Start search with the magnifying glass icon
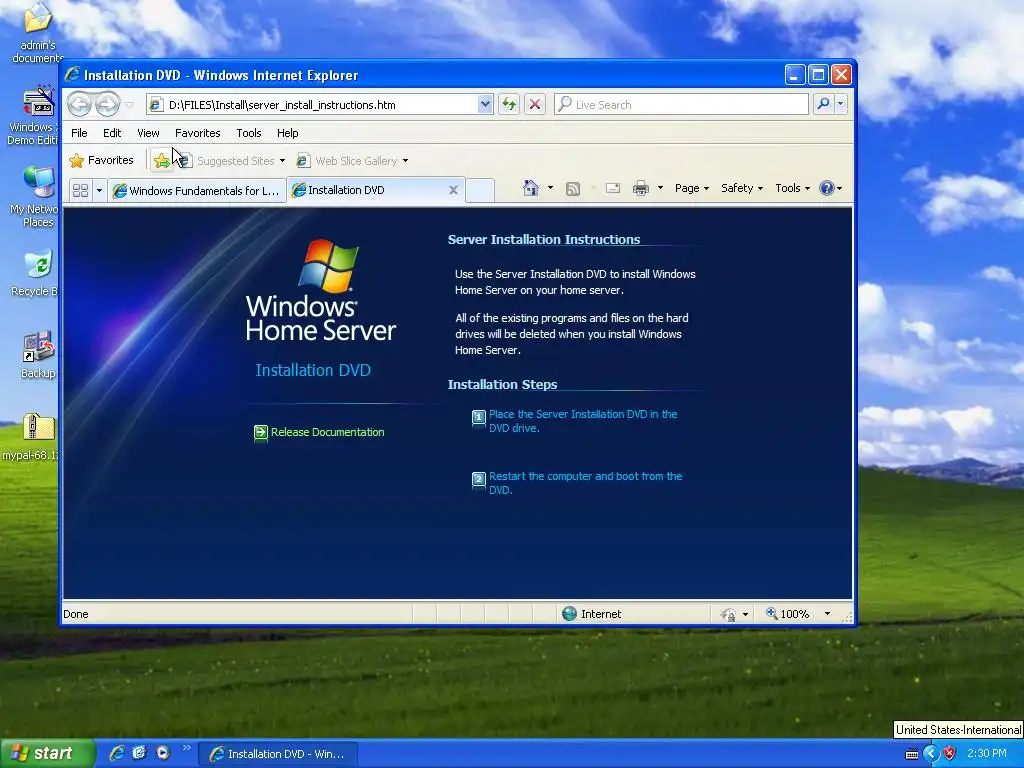This screenshot has width=1024, height=768. tap(824, 104)
